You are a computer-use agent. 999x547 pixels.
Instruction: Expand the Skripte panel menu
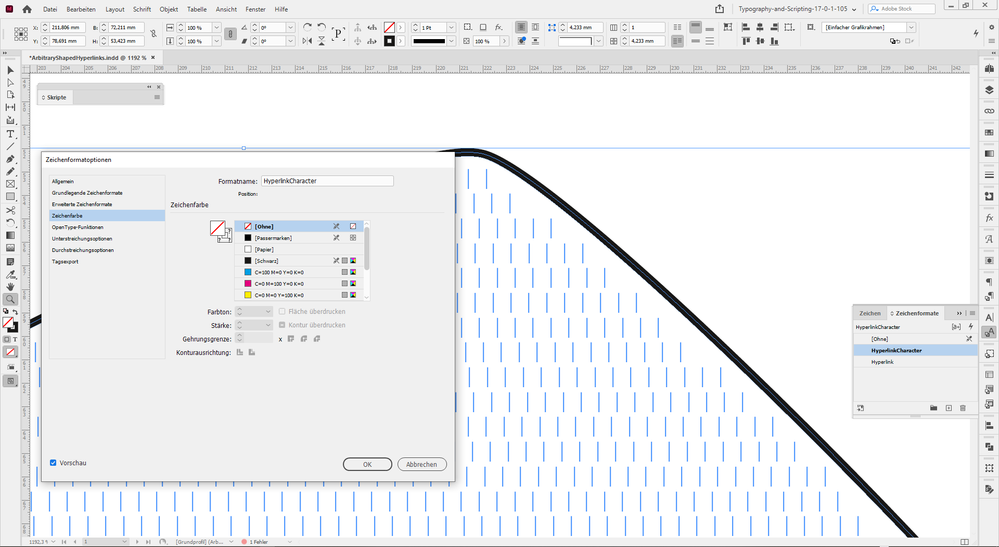click(x=157, y=97)
